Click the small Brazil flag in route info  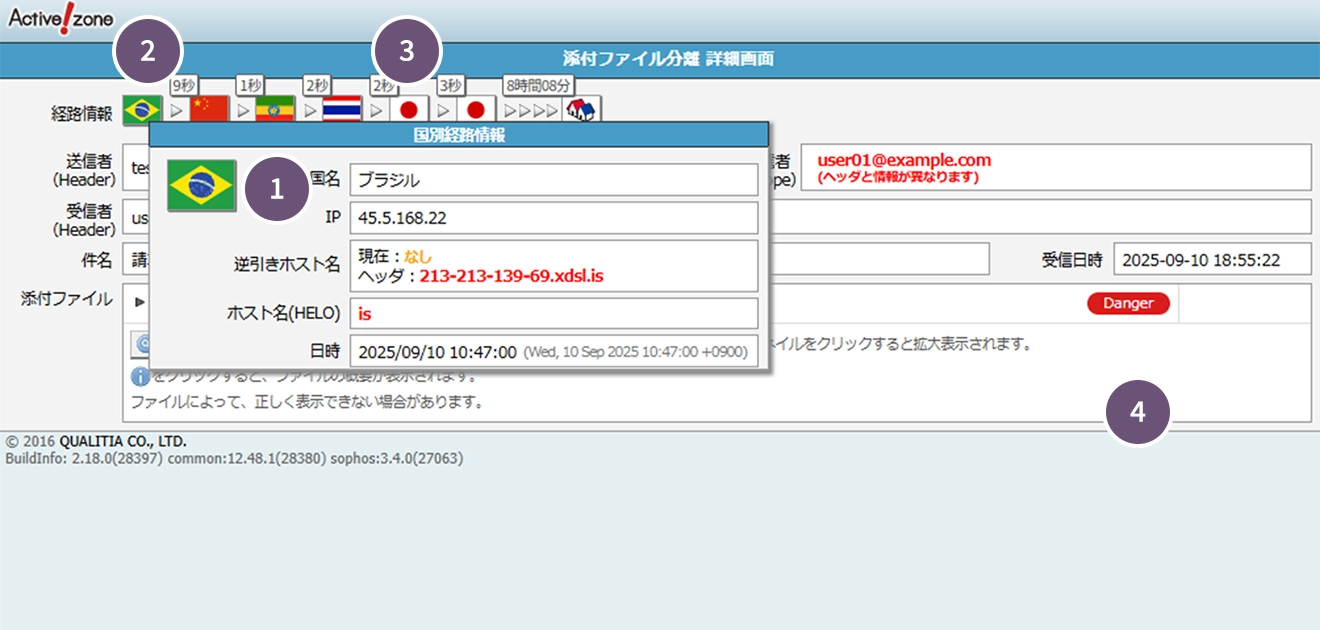(x=141, y=110)
